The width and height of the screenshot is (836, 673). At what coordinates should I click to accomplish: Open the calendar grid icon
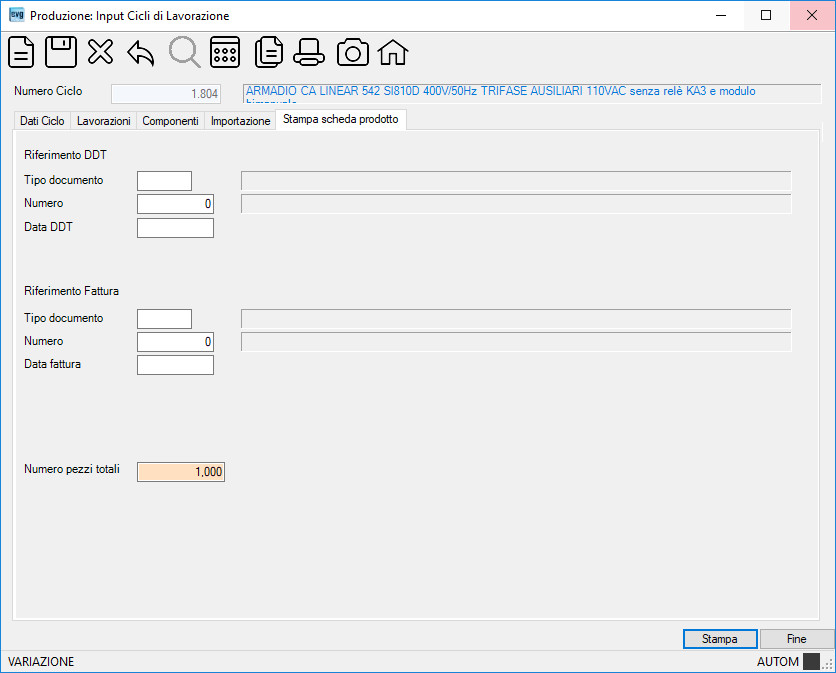click(225, 52)
